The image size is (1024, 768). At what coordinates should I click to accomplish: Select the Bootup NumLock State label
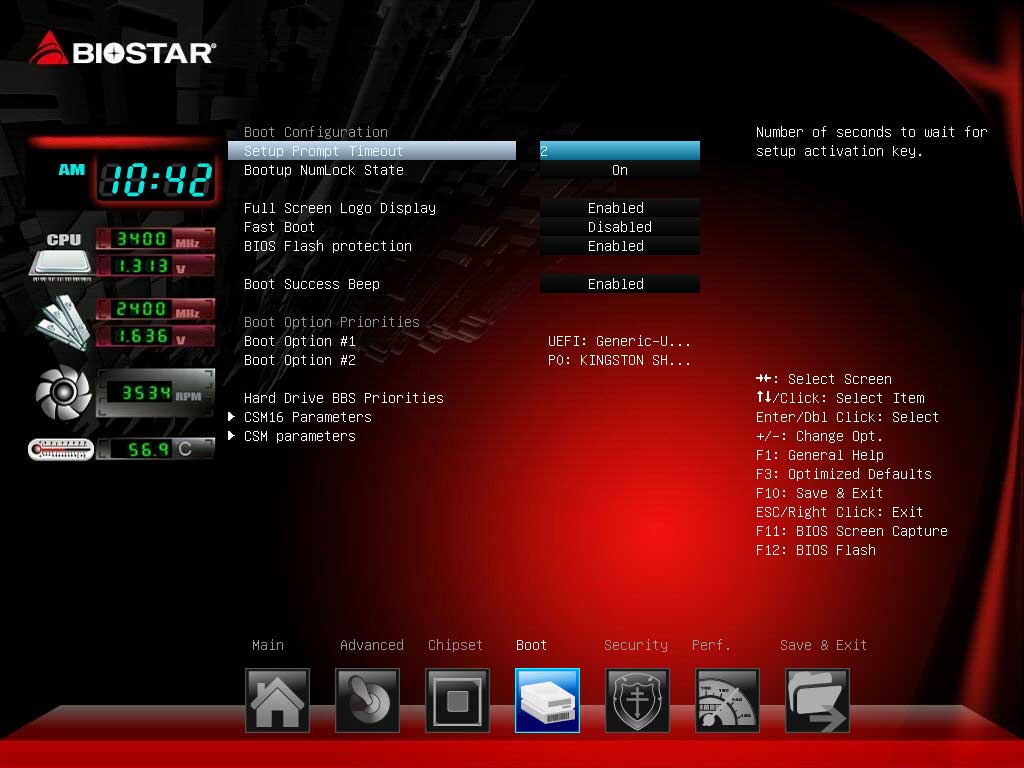(x=323, y=170)
